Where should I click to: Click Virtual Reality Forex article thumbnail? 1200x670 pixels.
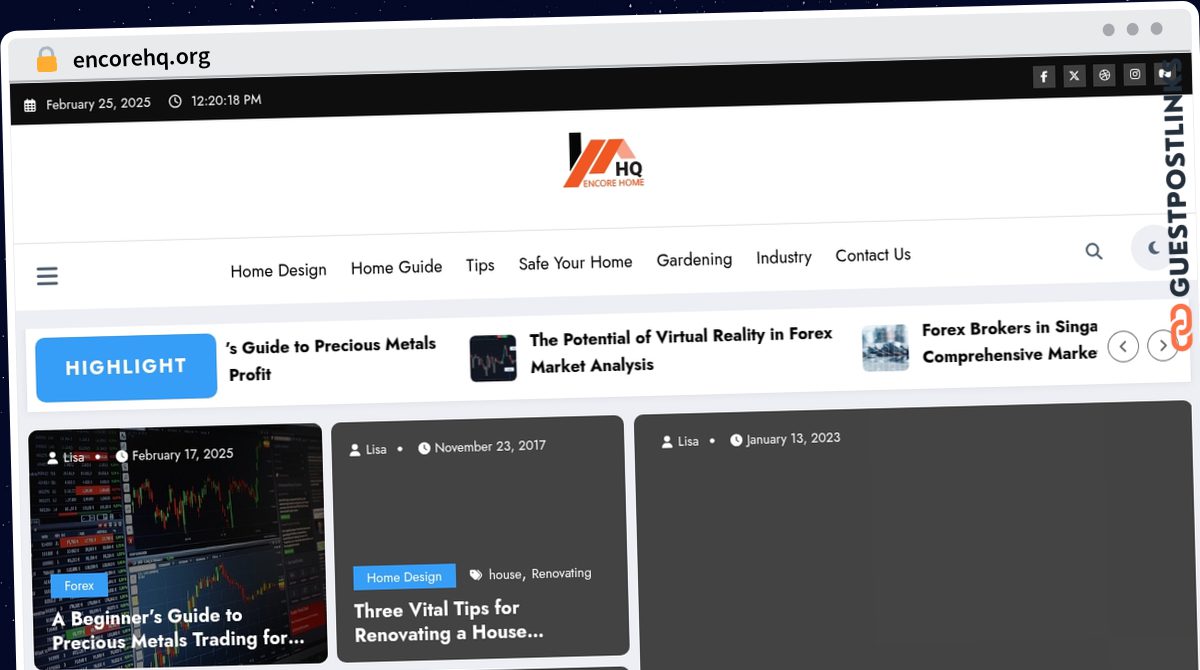click(x=493, y=358)
